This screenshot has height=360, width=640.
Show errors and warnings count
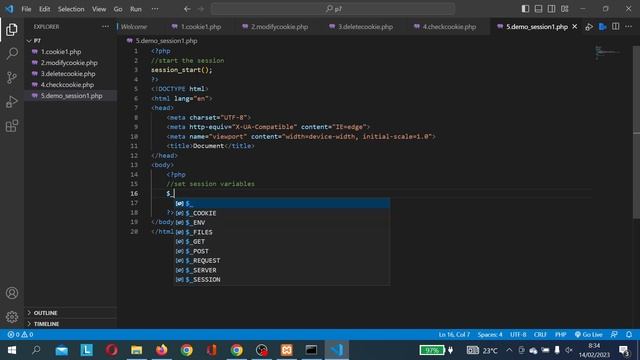20,334
